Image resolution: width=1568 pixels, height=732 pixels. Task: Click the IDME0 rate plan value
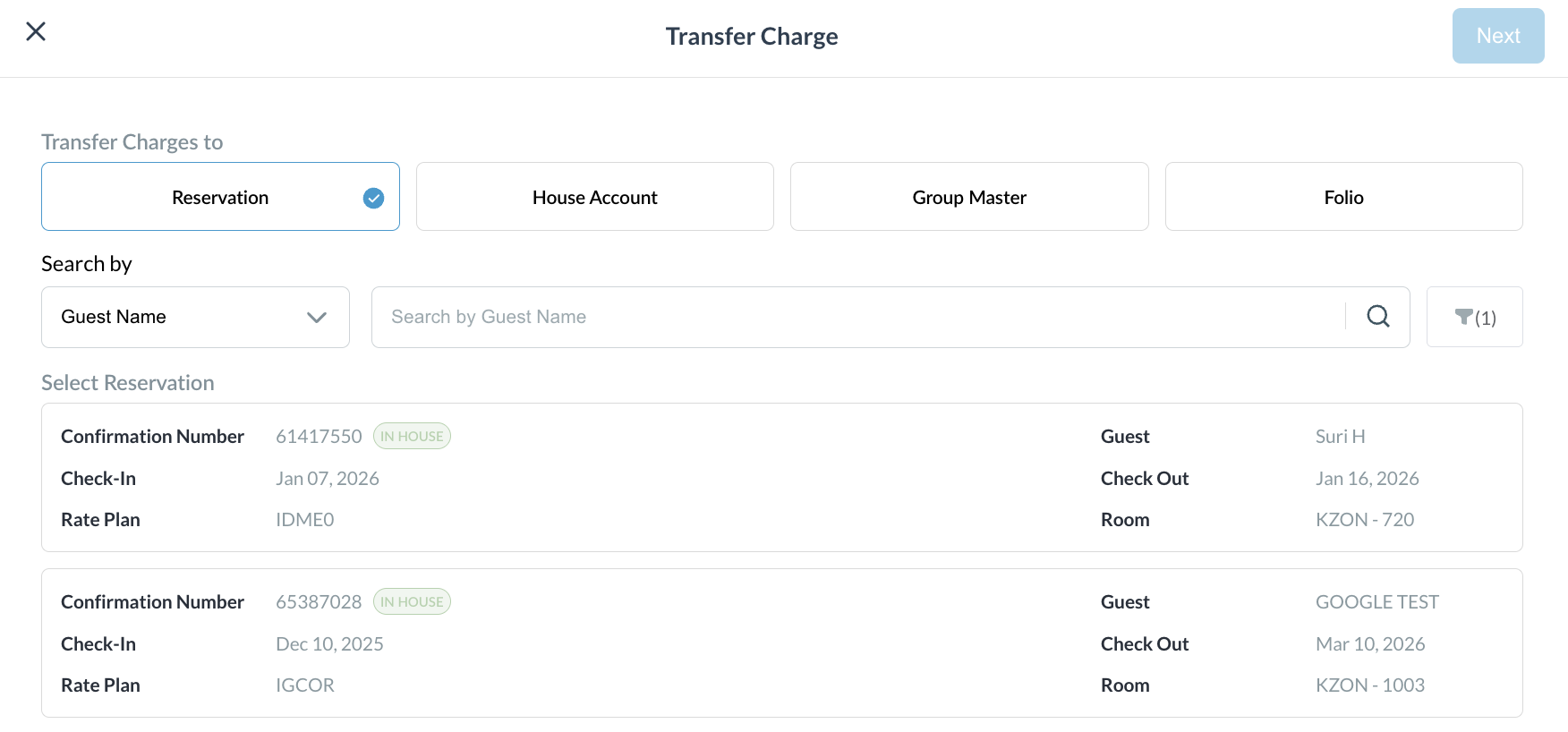point(304,520)
